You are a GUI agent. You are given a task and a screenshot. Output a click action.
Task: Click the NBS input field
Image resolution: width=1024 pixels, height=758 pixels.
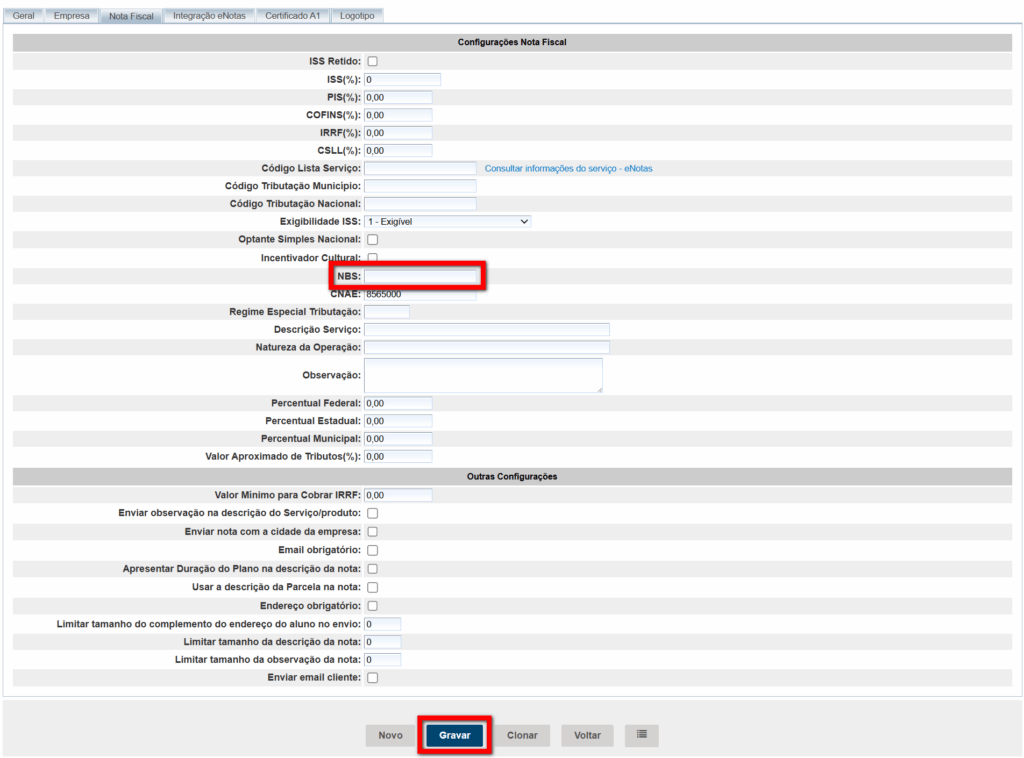point(421,276)
